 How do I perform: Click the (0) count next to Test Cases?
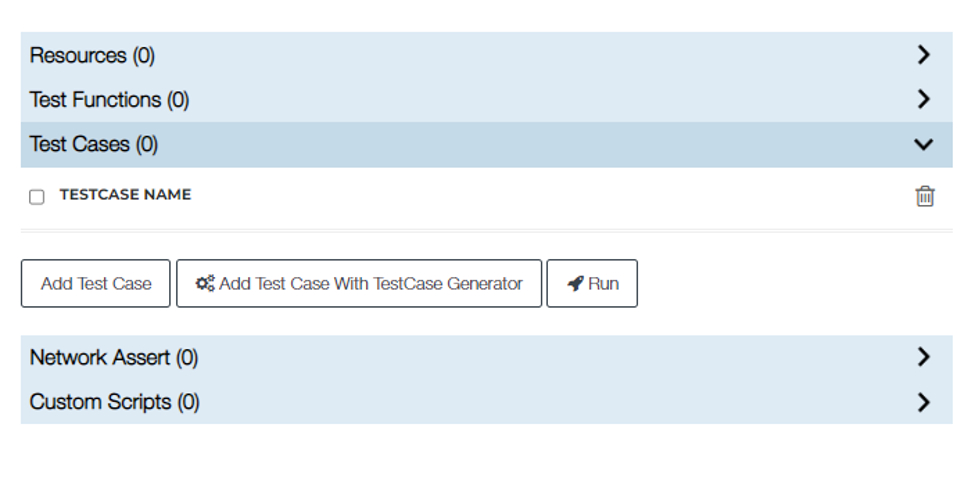point(147,144)
